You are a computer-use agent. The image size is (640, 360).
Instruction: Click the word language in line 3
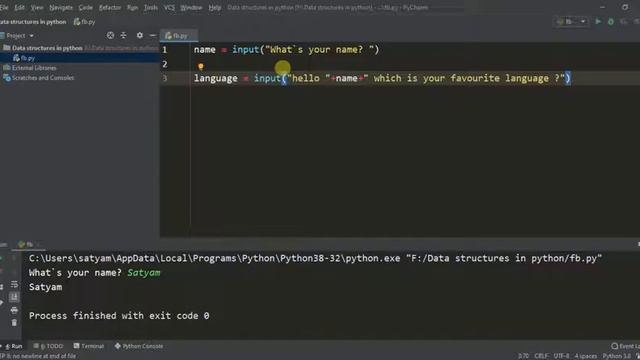(x=216, y=78)
